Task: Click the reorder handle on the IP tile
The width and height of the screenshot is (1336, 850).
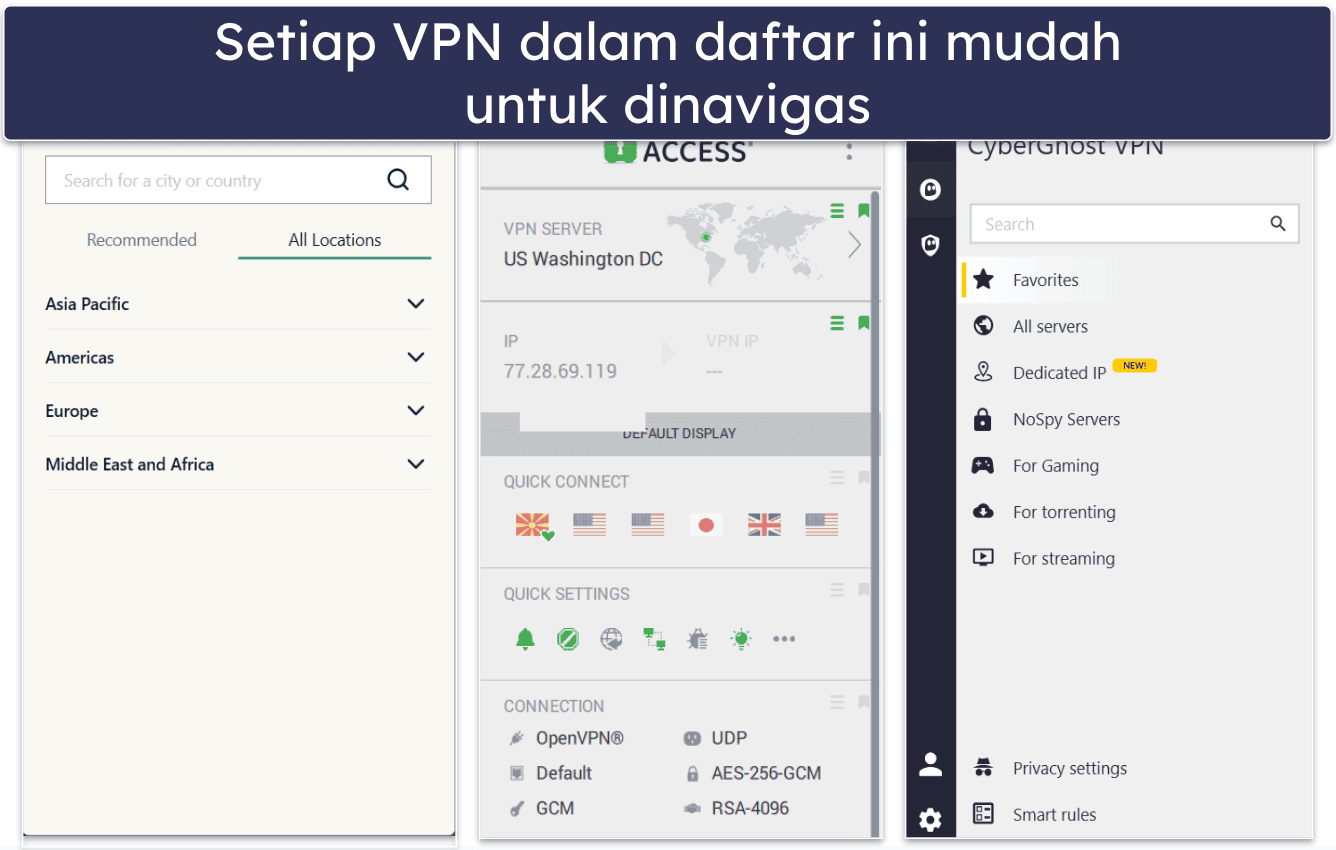Action: coord(837,323)
